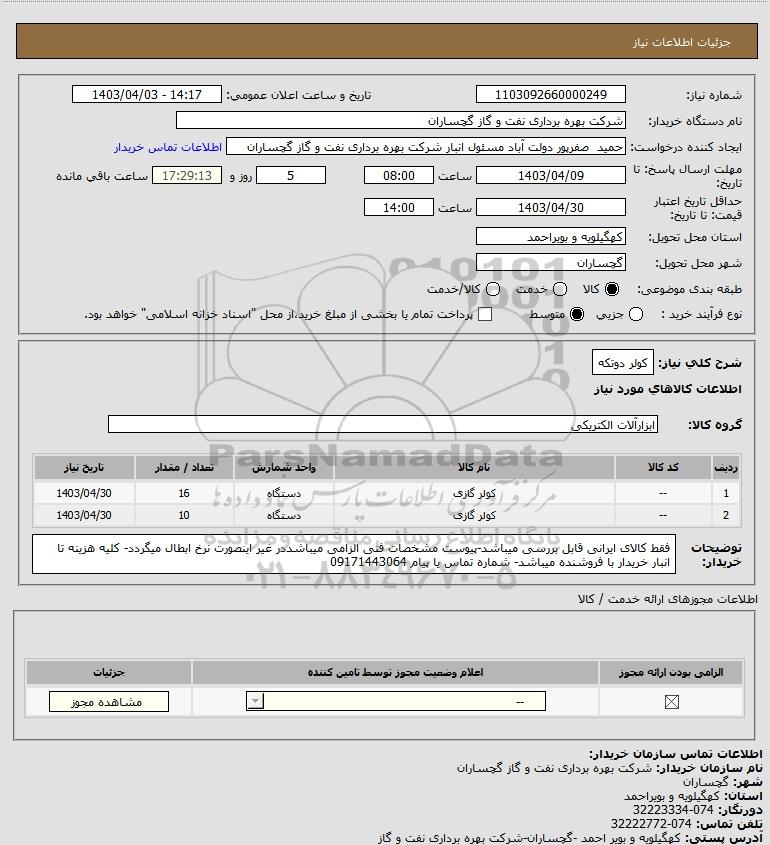Screen dimensions: 770x845
Task: Click row 1 unit دستگاه
Action: click(283, 493)
